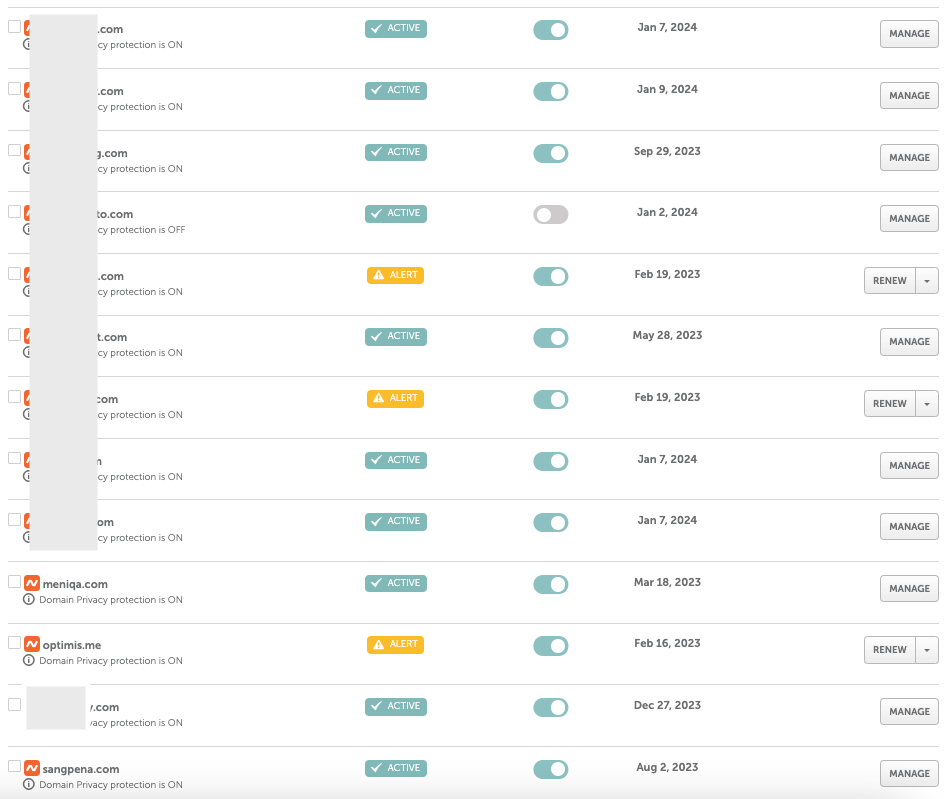
Task: Open the sangpena.com domain name link
Action: pos(81,769)
